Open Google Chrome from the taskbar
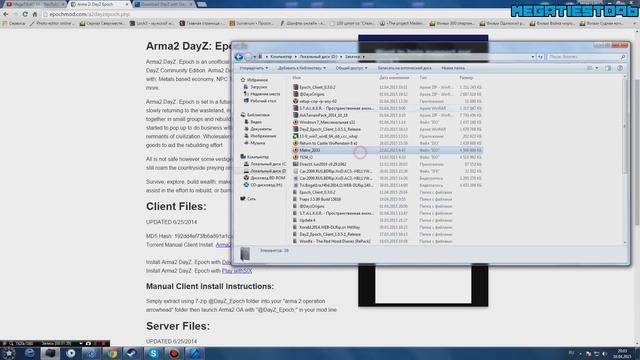This screenshot has height=360, width=640. point(112,353)
